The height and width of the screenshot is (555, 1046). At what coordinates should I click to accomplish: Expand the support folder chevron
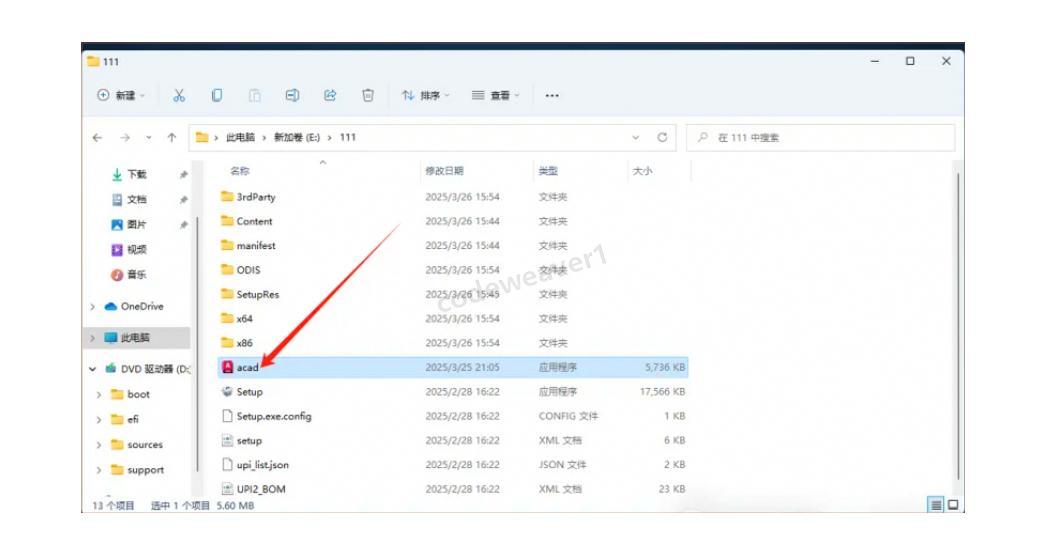pyautogui.click(x=99, y=470)
